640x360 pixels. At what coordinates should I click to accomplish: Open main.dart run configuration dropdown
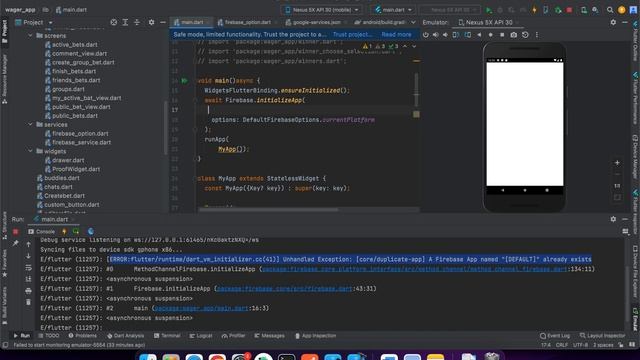pyautogui.click(x=393, y=10)
